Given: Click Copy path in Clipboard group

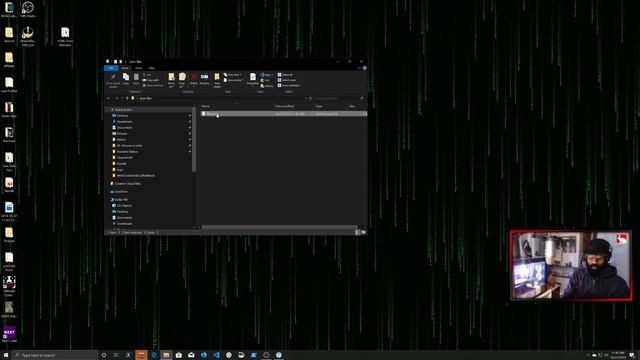Looking at the screenshot, I should coord(151,80).
